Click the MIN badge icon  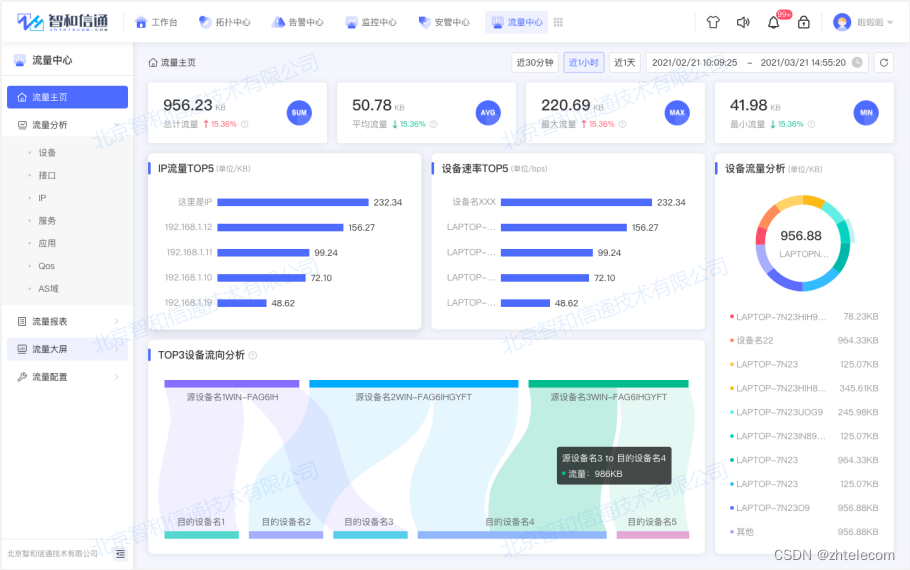(x=866, y=113)
